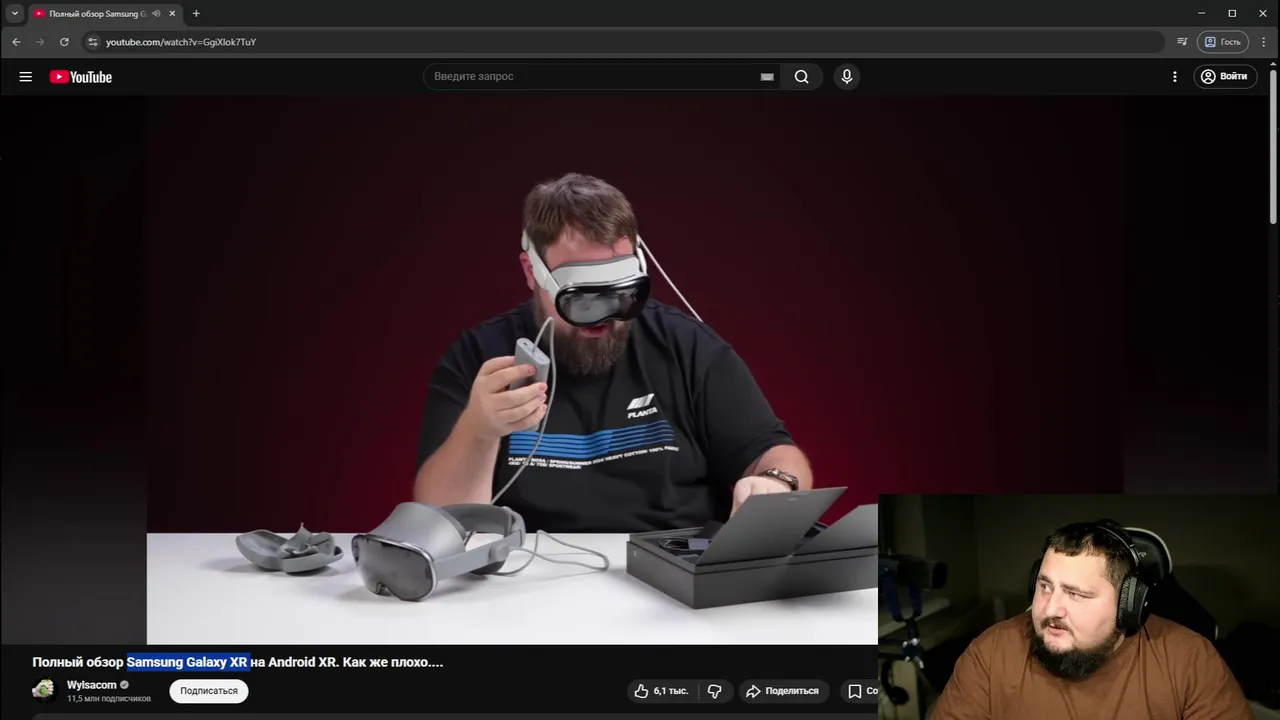The image size is (1280, 720).
Task: Open the on-screen keyboard in search box
Action: (767, 77)
